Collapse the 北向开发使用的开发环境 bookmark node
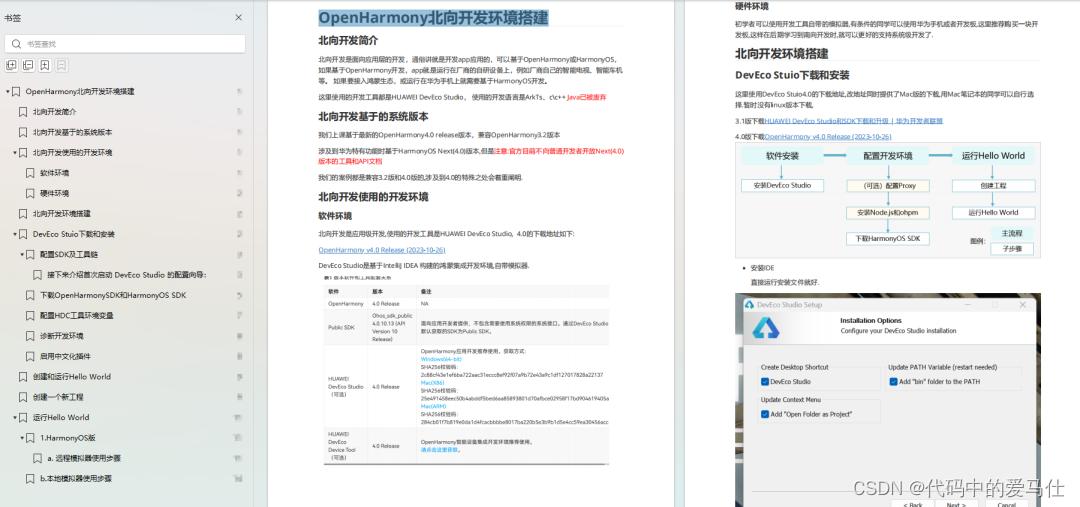 (15, 152)
